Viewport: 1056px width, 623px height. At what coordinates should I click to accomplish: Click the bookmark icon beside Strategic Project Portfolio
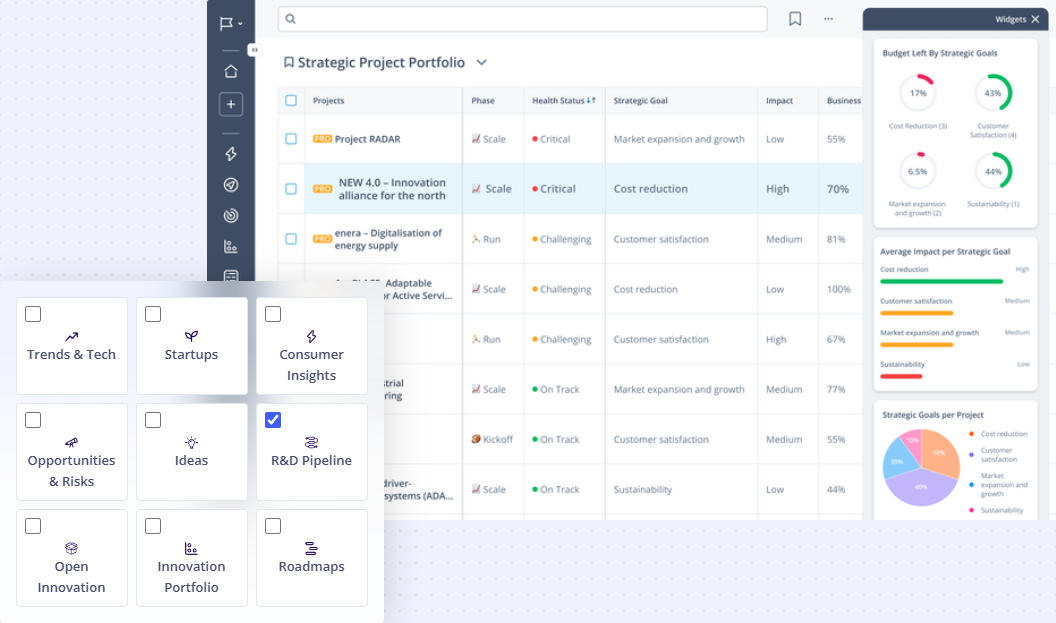289,62
